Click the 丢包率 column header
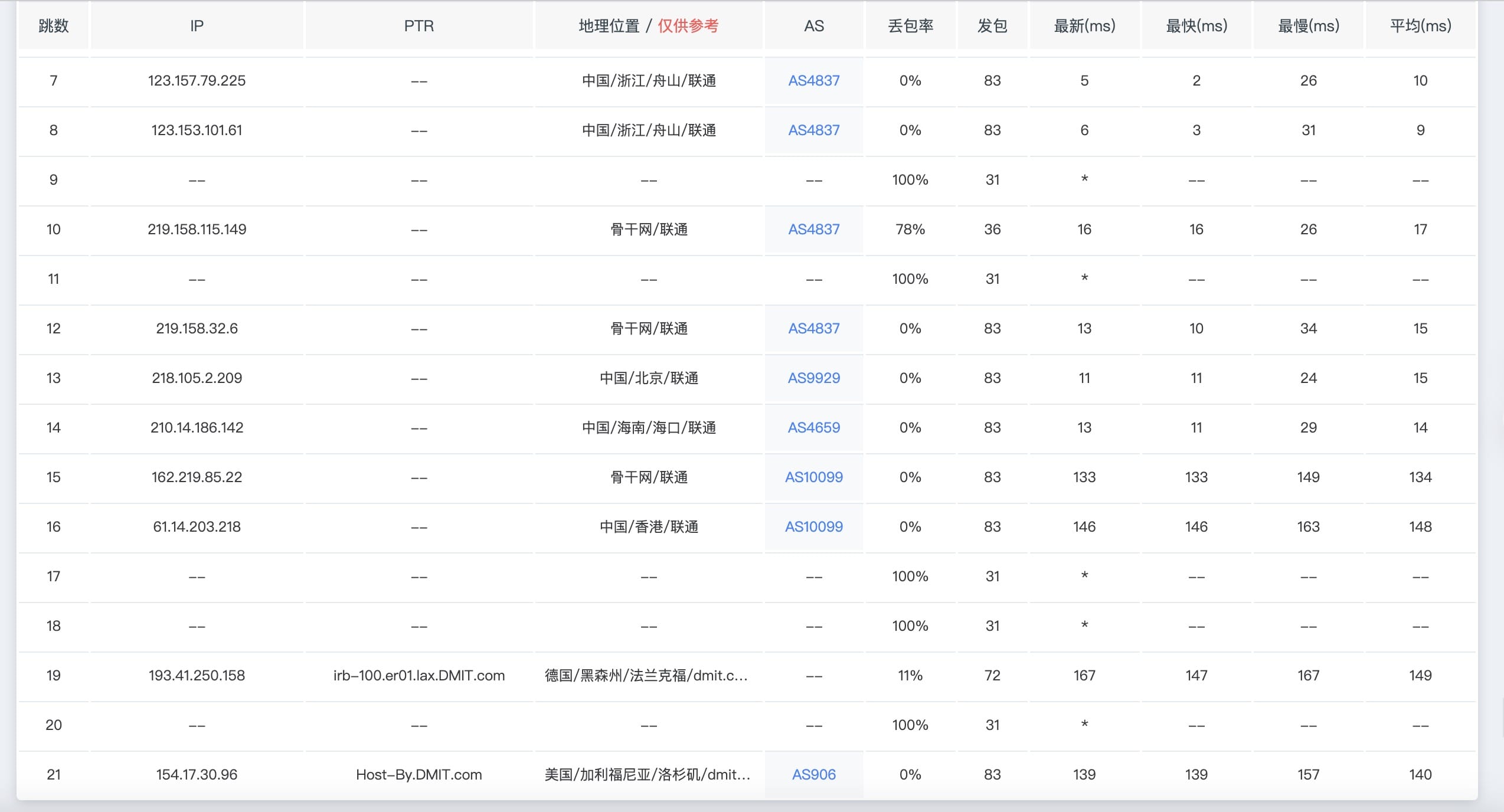Viewport: 1504px width, 812px height. 910,26
